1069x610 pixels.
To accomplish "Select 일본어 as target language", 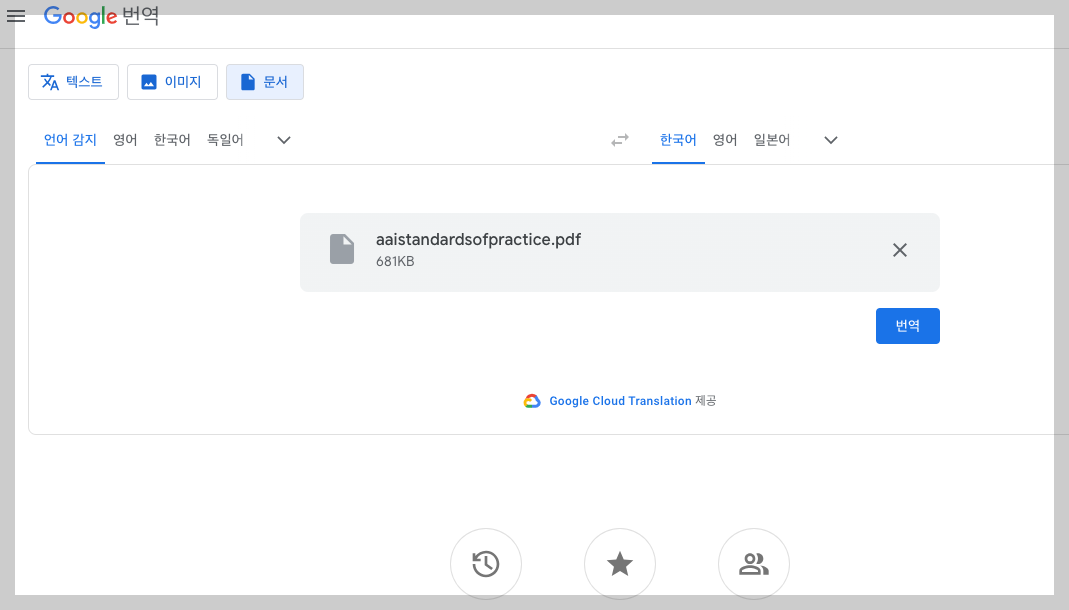I will [772, 140].
